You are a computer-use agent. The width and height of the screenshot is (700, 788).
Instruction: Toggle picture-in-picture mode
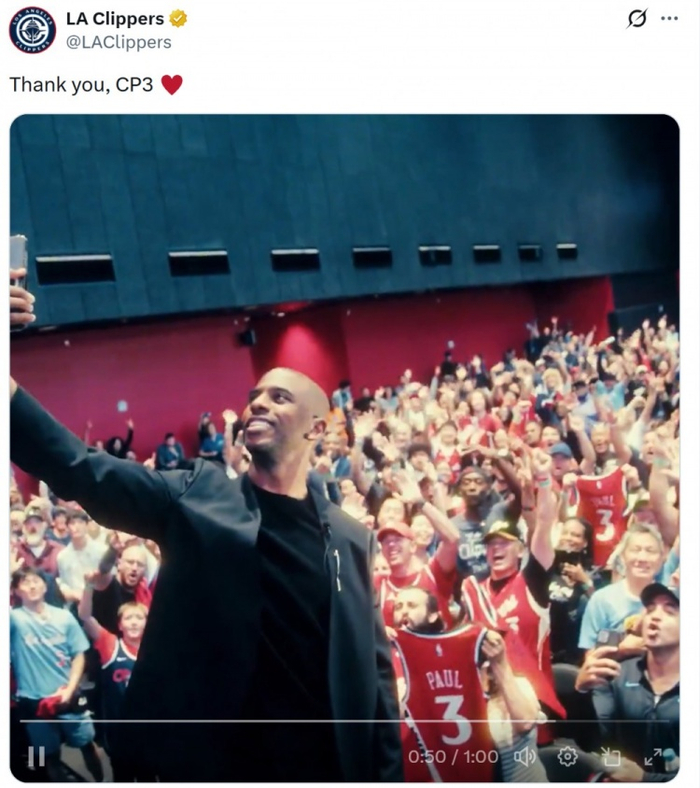(x=611, y=756)
